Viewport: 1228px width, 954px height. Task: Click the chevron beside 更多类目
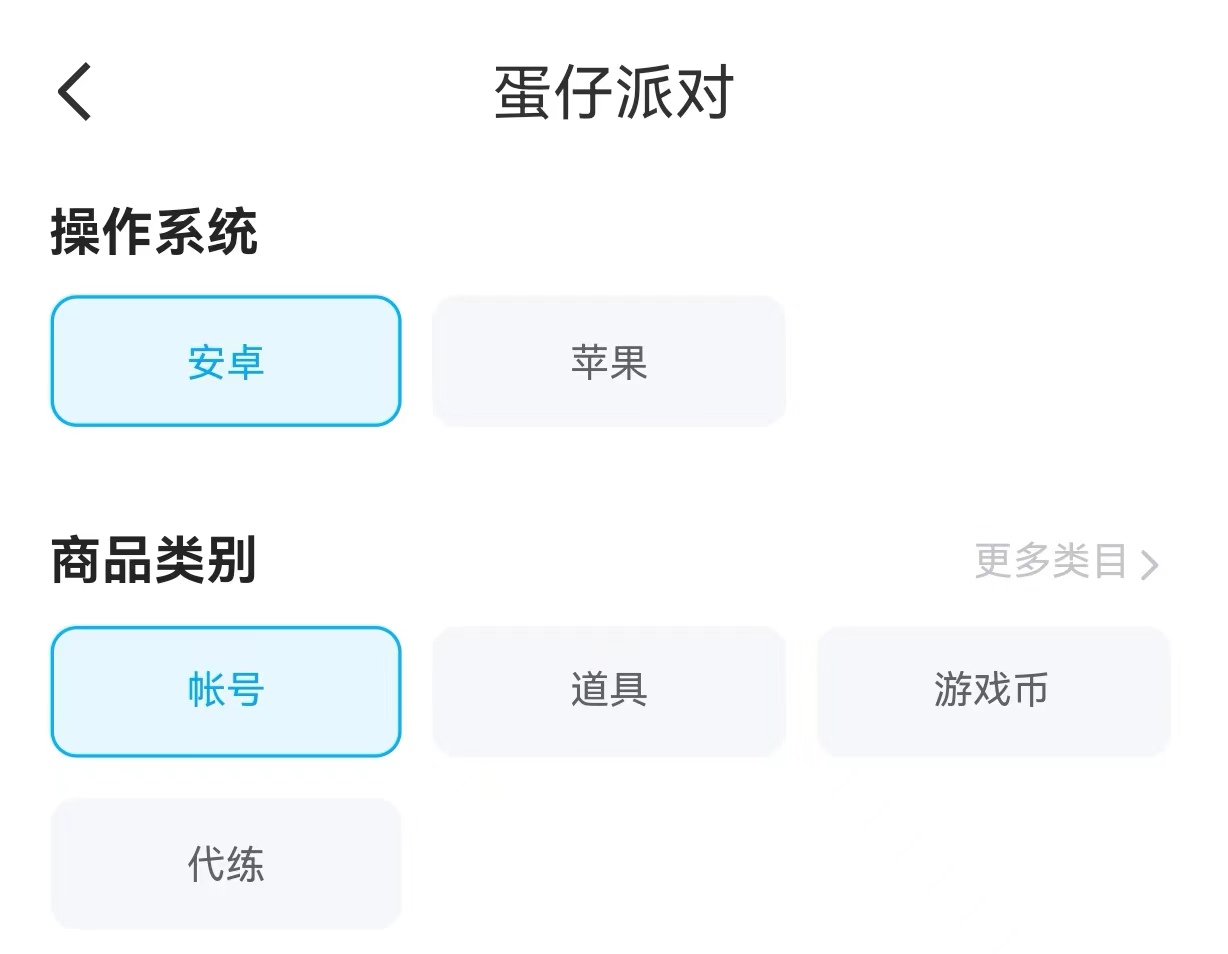click(1150, 565)
